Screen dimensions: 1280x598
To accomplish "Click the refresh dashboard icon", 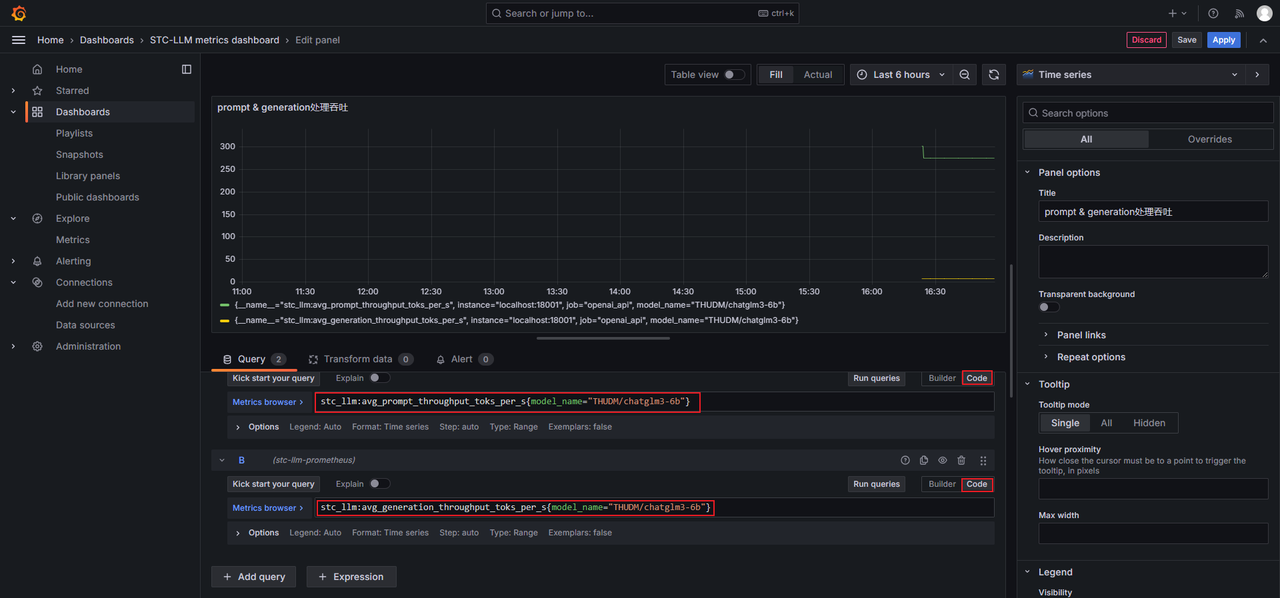I will [x=994, y=75].
